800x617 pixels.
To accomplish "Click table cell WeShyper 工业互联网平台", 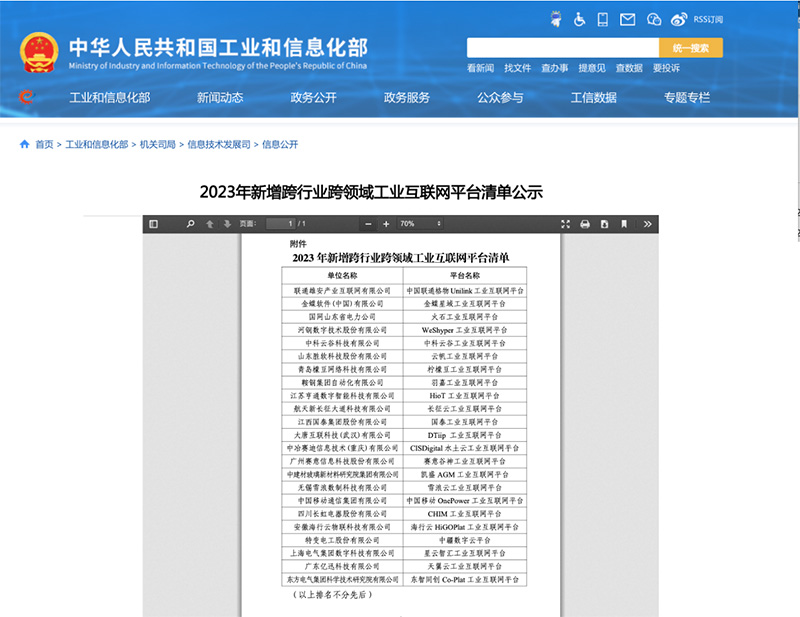I will tap(465, 330).
